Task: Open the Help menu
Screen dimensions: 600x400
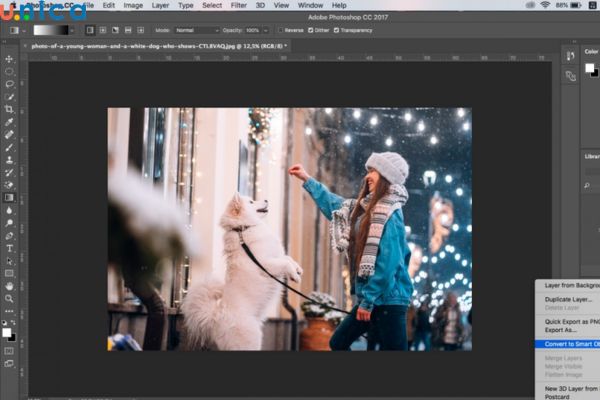Action: click(339, 5)
